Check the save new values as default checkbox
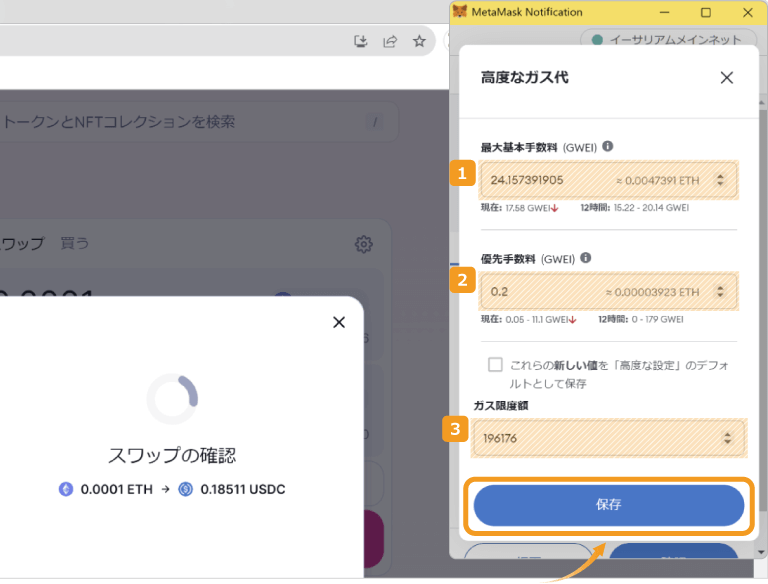Screen dimensions: 768x584 click(x=495, y=365)
